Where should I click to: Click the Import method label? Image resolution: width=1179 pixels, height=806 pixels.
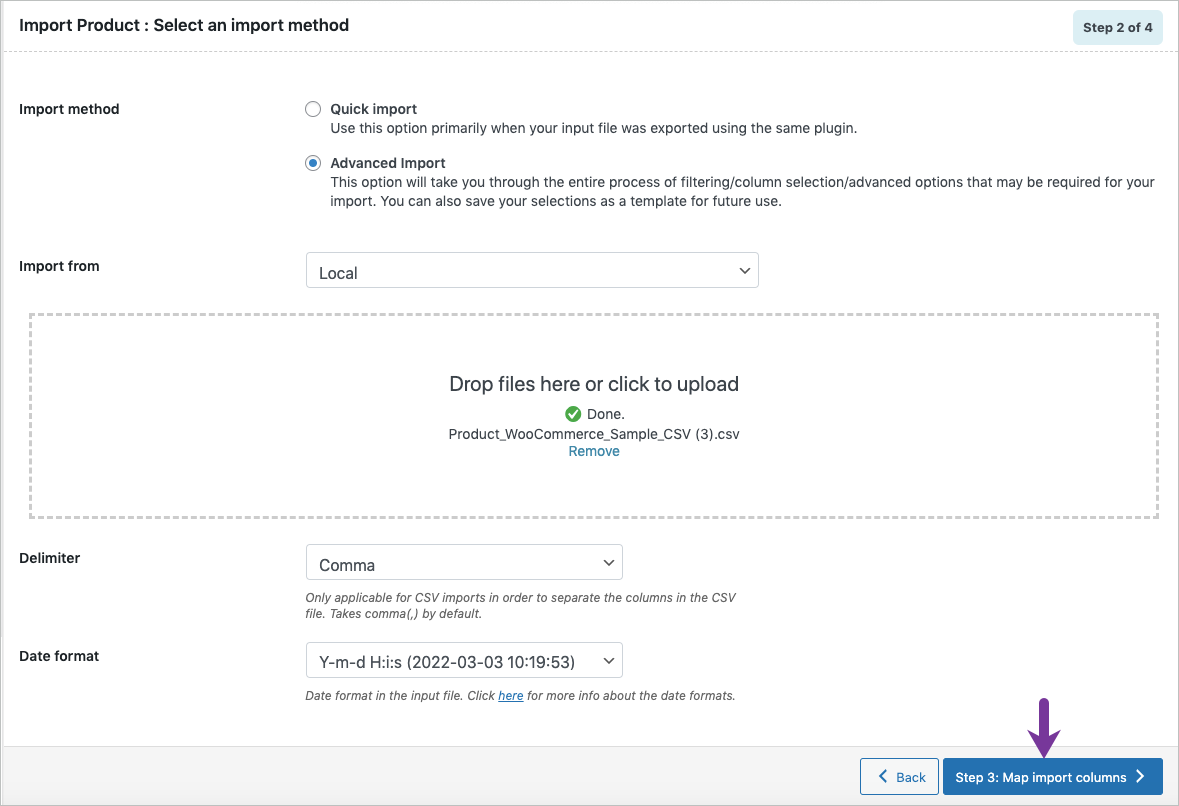pyautogui.click(x=69, y=108)
